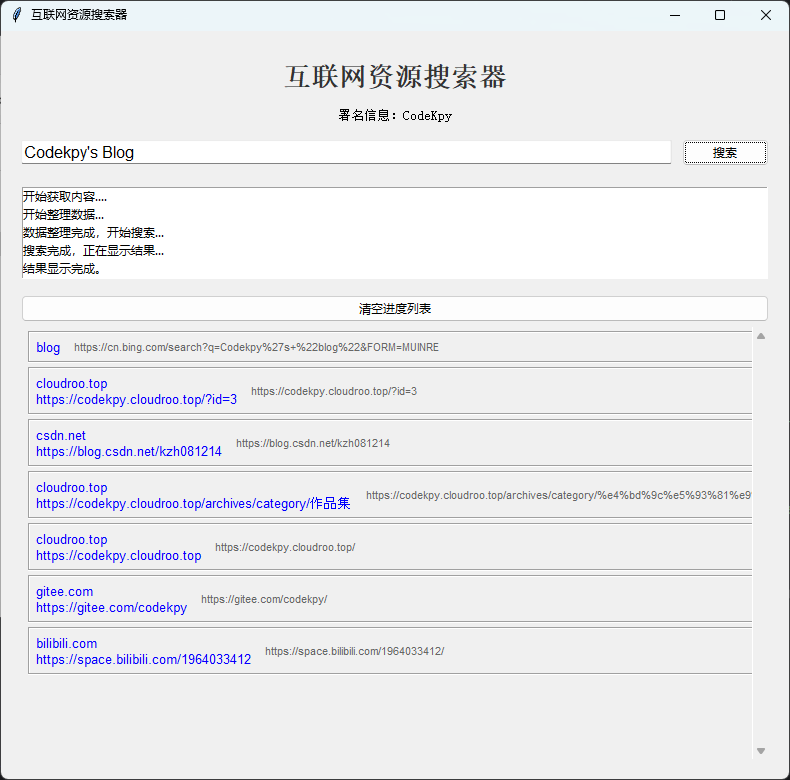Screen dimensions: 790x780
Task: Click the csdn.net site name
Action: pyautogui.click(x=61, y=435)
